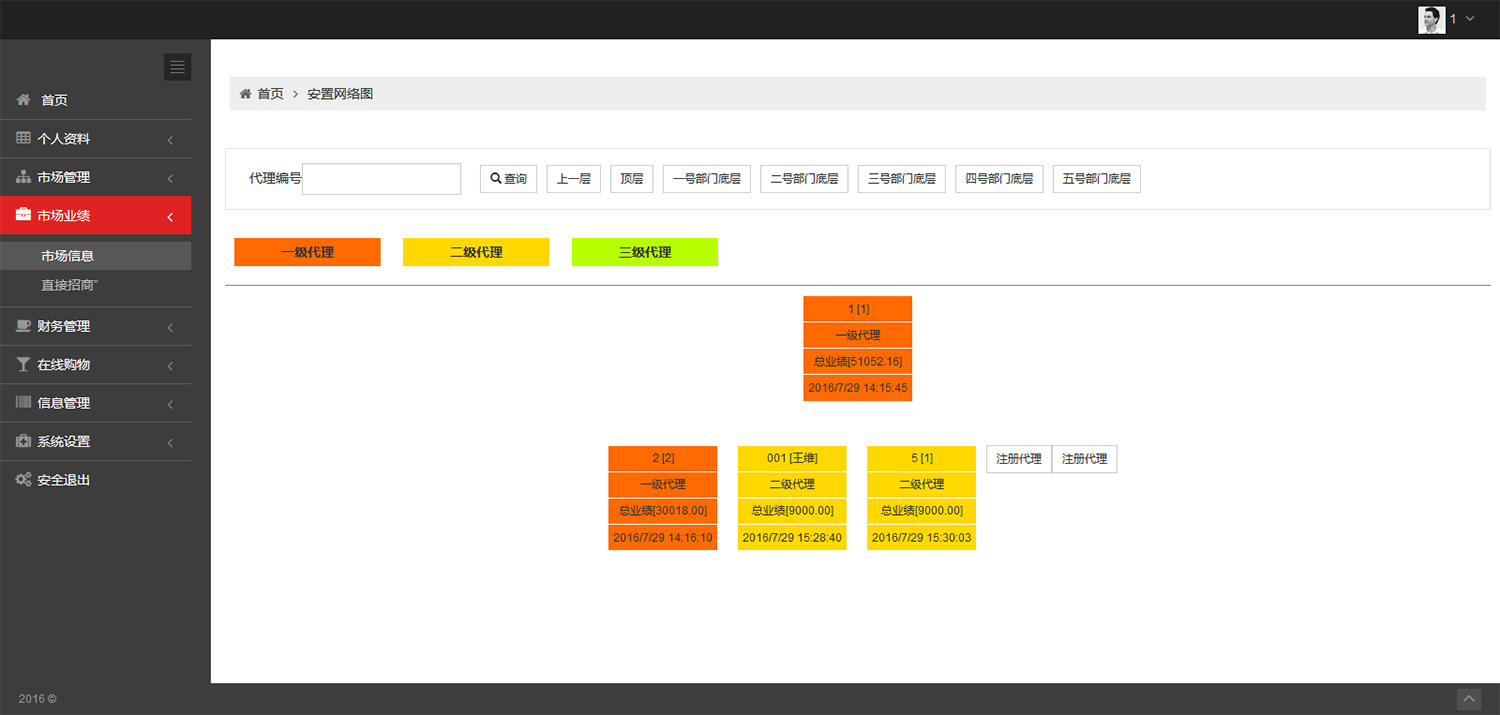Image resolution: width=1500 pixels, height=715 pixels.
Task: Toggle the sidebar hamburger menu button
Action: [x=177, y=67]
